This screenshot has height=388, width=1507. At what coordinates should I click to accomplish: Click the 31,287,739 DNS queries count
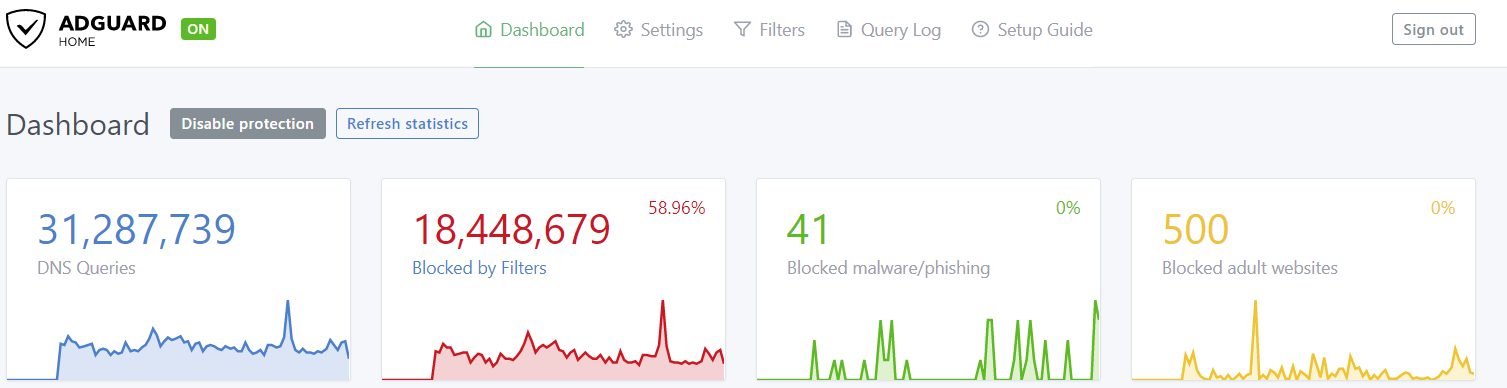point(136,230)
